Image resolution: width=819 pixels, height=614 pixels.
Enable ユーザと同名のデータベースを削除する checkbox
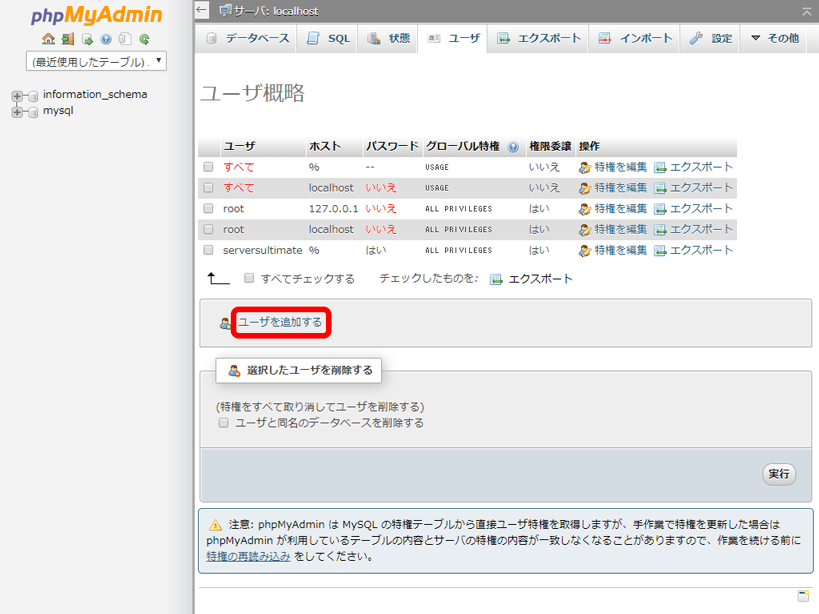tap(224, 423)
